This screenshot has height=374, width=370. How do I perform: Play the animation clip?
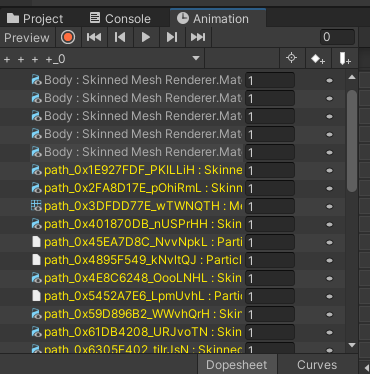pyautogui.click(x=146, y=37)
